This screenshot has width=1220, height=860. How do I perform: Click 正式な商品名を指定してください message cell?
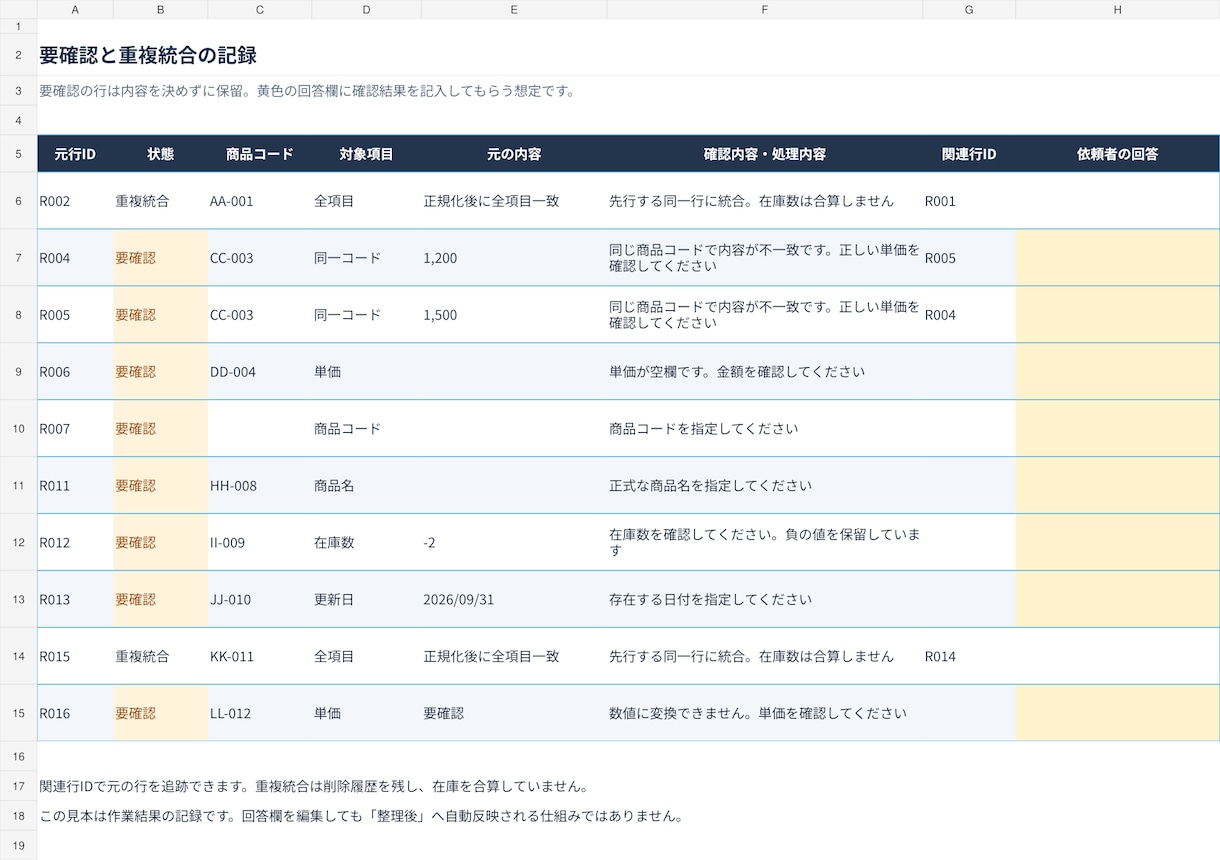764,486
